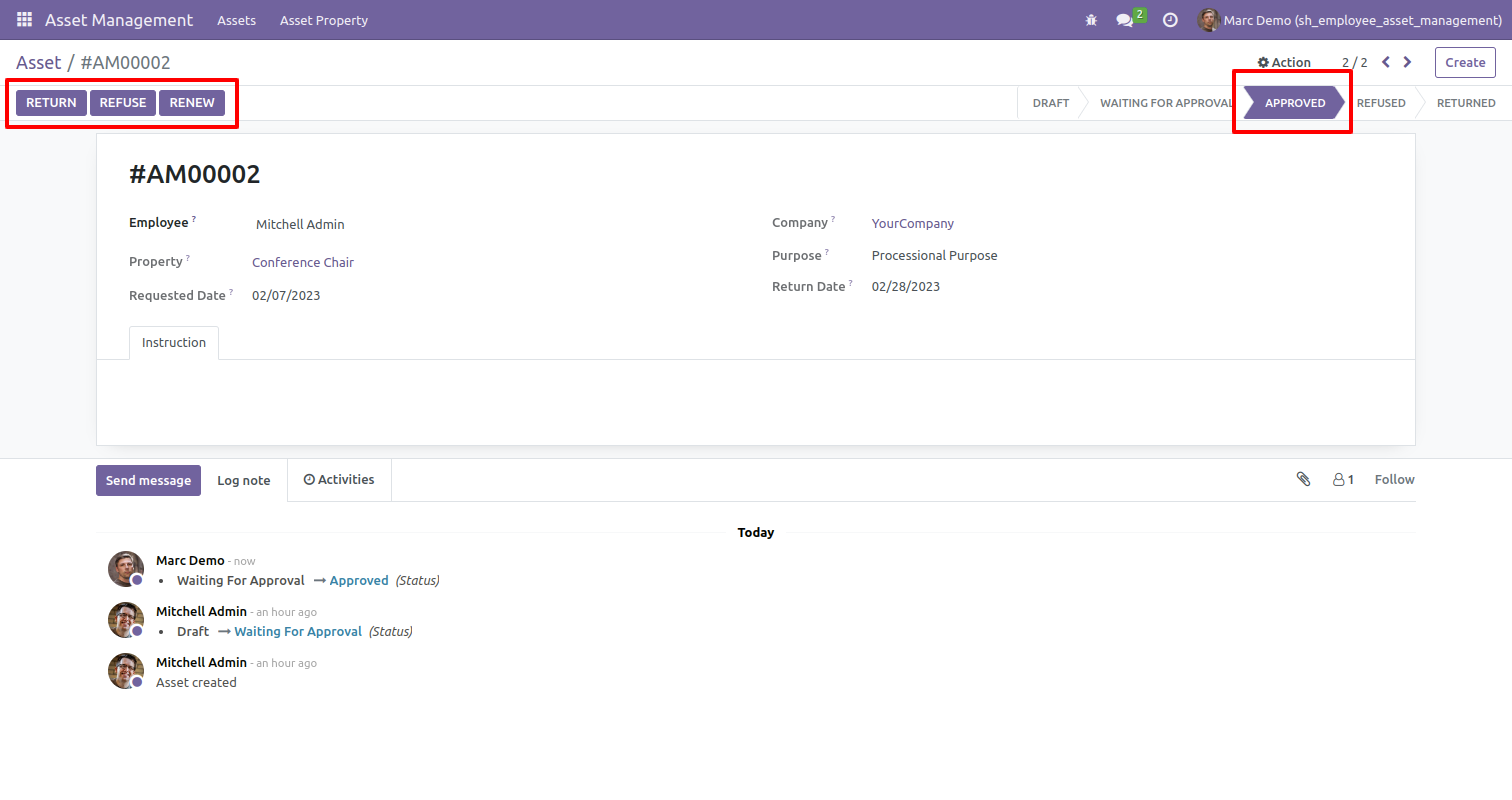Show followers via the person icon
This screenshot has height=800, width=1512.
point(1343,480)
